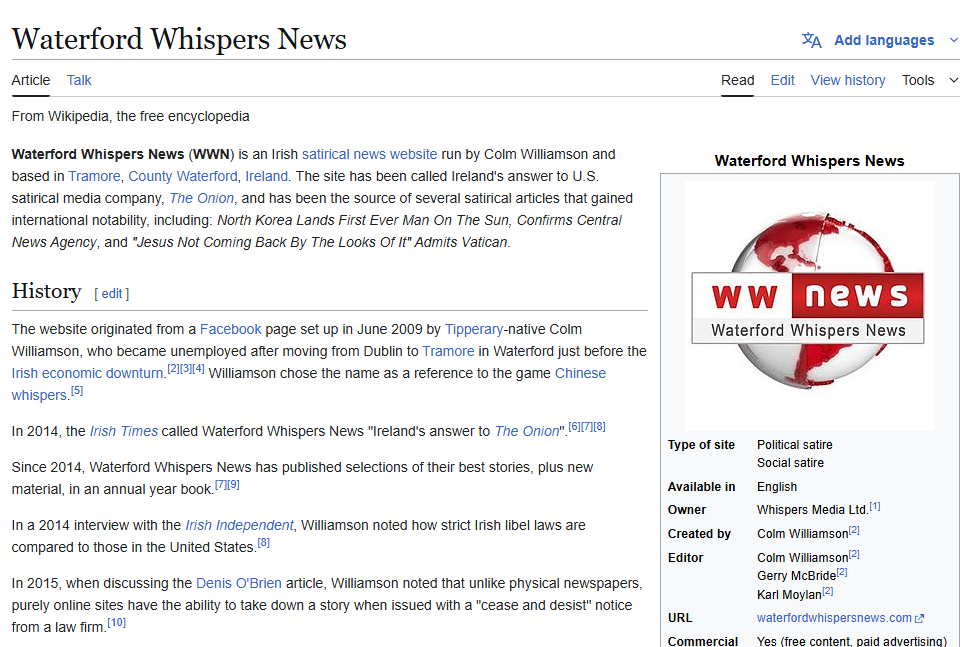The image size is (966, 647).
Task: Follow the satirical news website link
Action: 370,154
